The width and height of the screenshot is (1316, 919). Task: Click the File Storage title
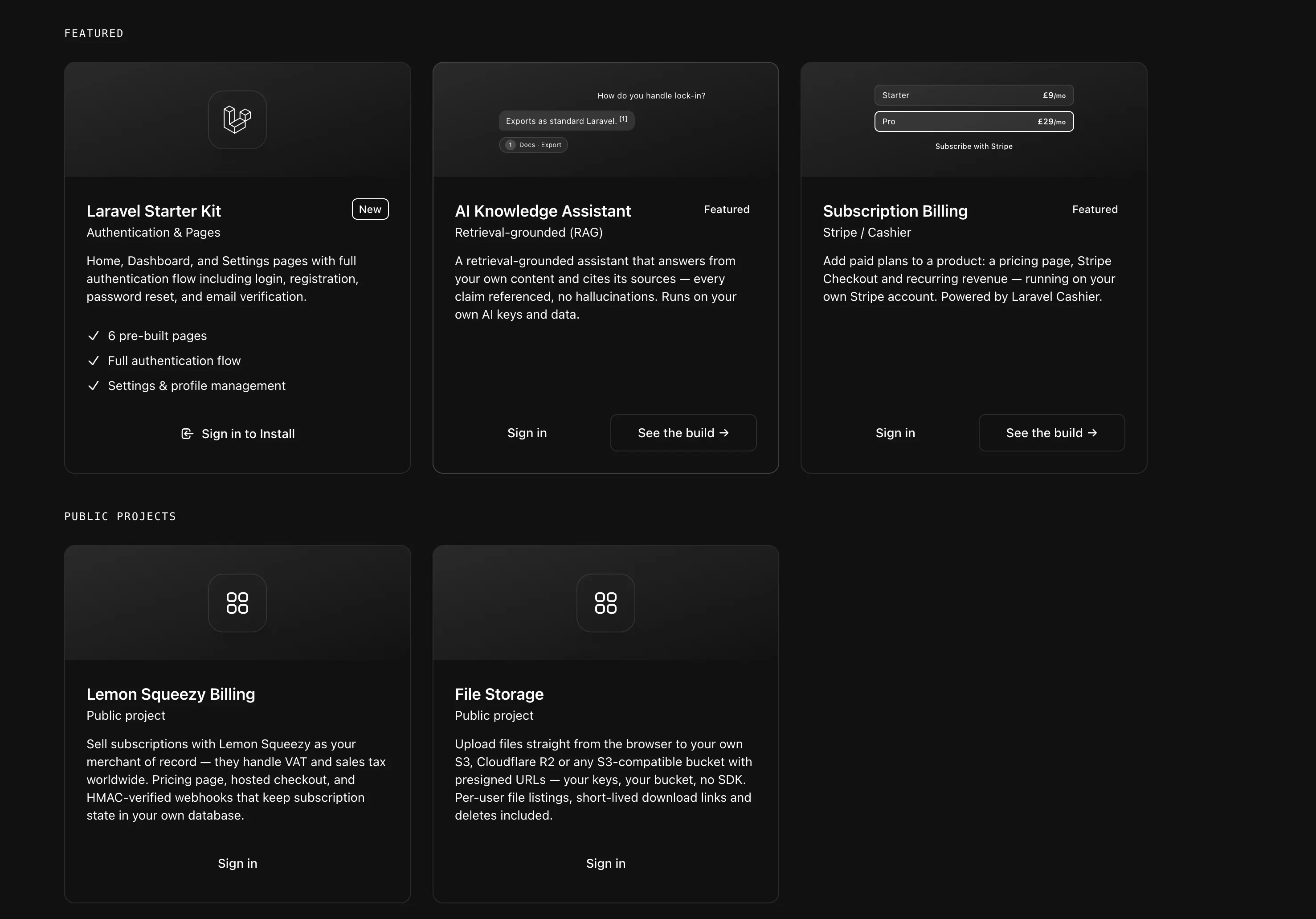click(x=499, y=694)
